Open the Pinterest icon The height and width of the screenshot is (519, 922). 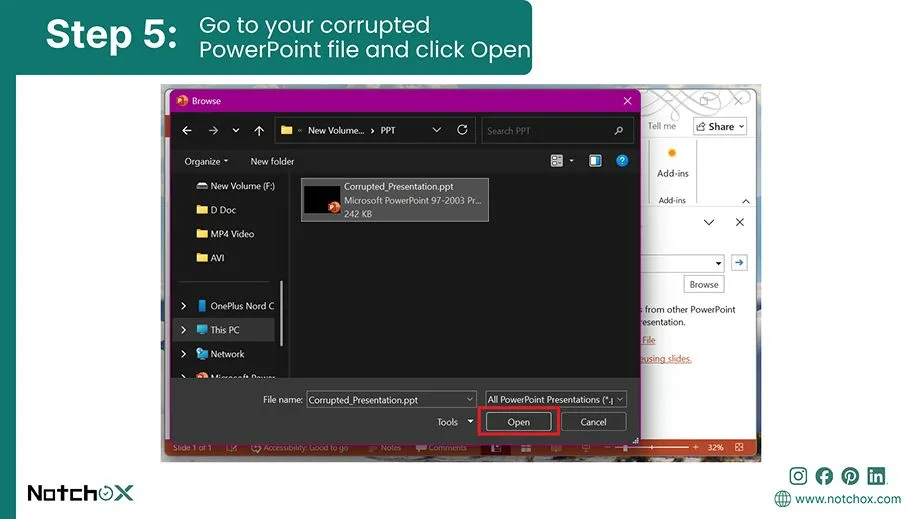[x=850, y=476]
